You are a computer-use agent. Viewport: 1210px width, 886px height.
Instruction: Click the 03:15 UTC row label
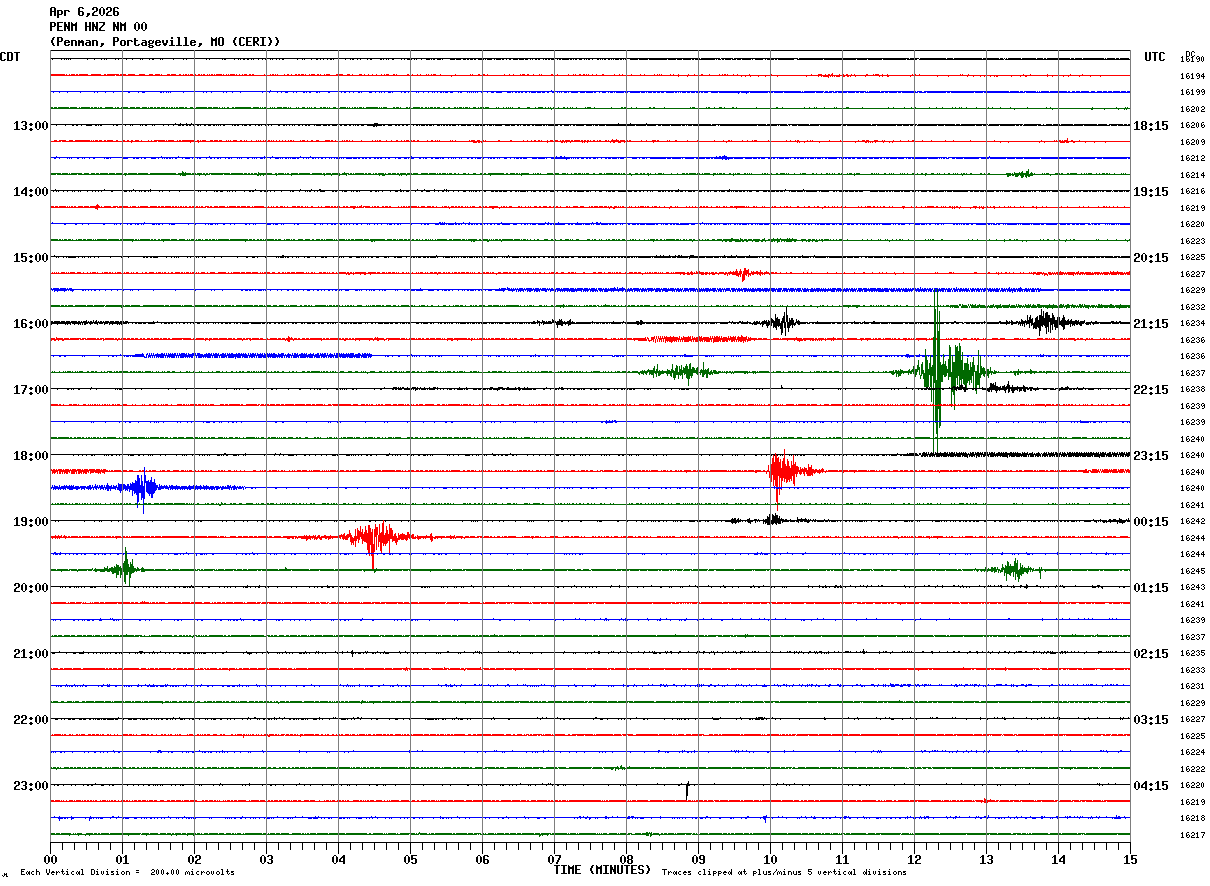pos(1151,720)
